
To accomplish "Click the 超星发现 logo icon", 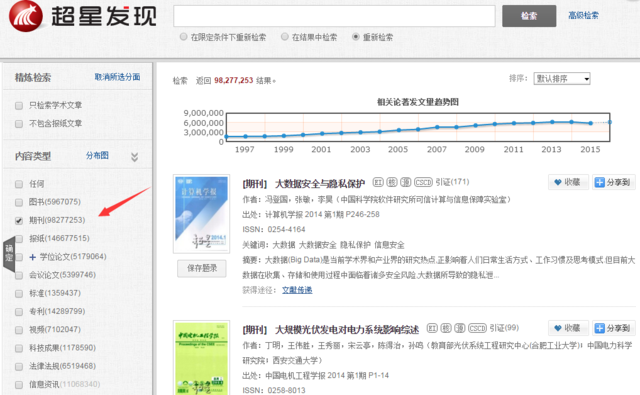I will pos(26,16).
